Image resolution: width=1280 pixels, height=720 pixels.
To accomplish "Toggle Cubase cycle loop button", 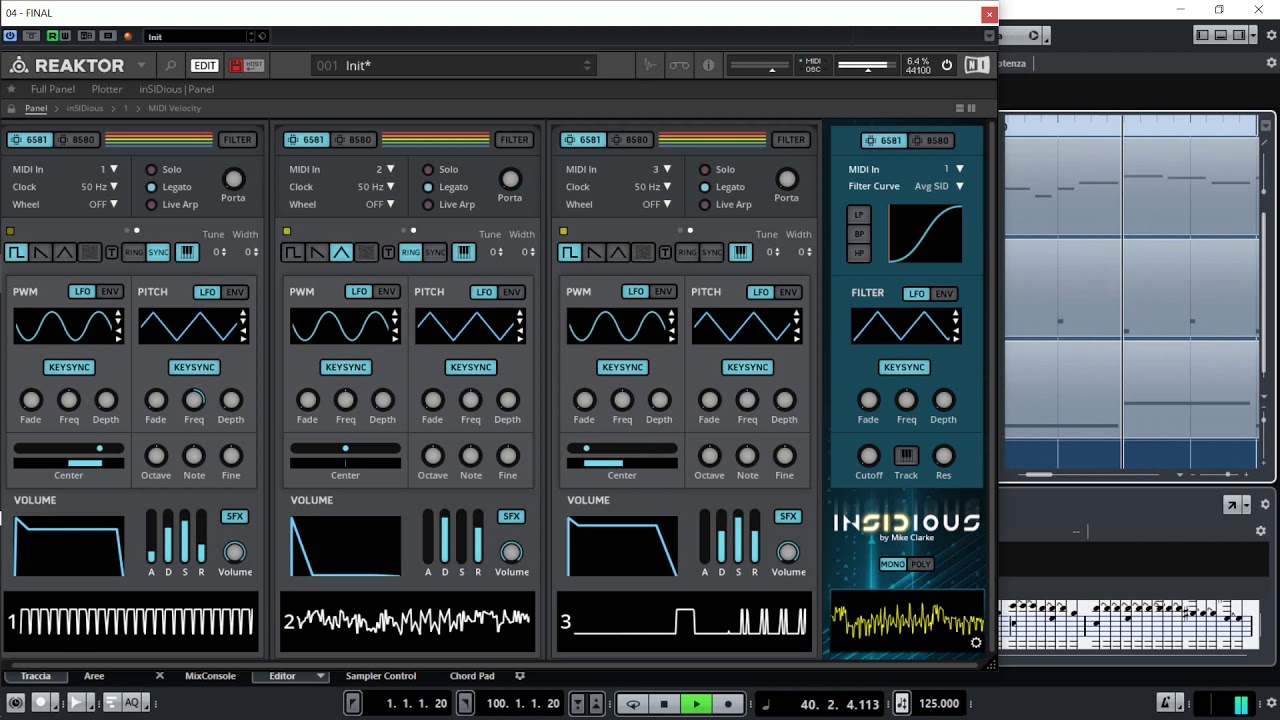I will (x=633, y=704).
